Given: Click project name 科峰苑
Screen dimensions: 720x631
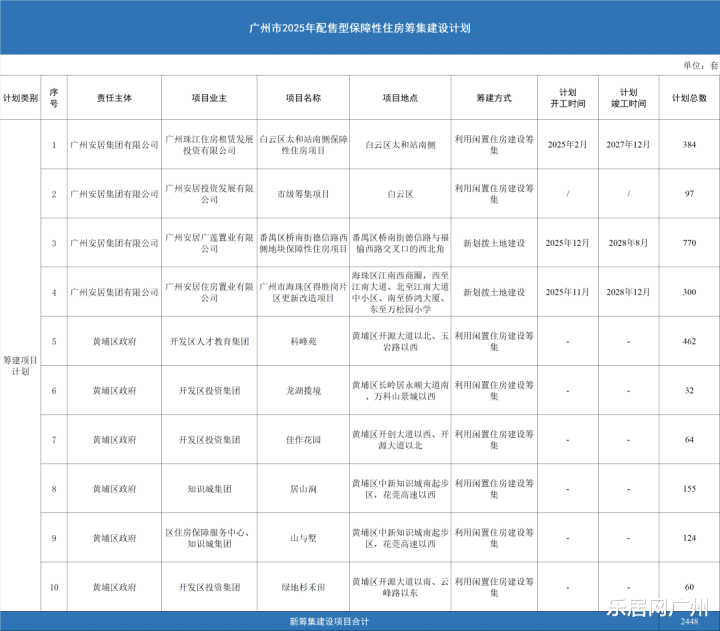Looking at the screenshot, I should 303,342.
